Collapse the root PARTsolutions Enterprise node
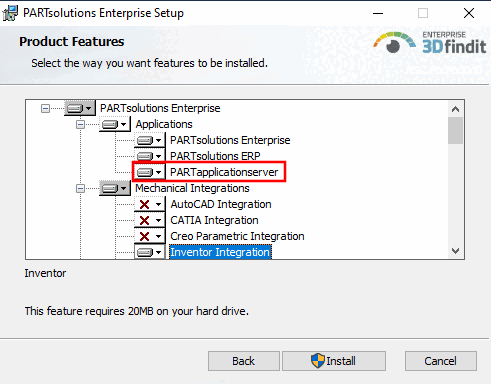 [45, 108]
